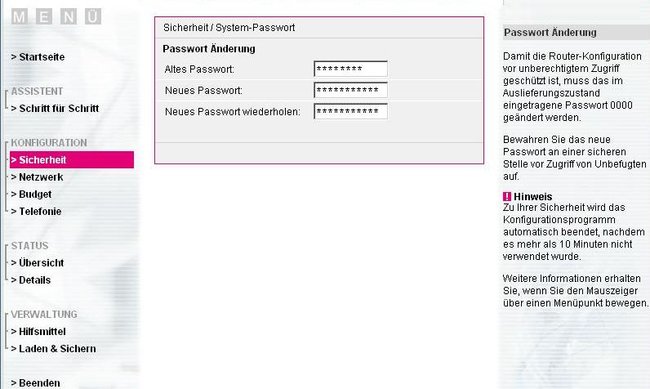Click the N tile of the menu logo

[68, 17]
